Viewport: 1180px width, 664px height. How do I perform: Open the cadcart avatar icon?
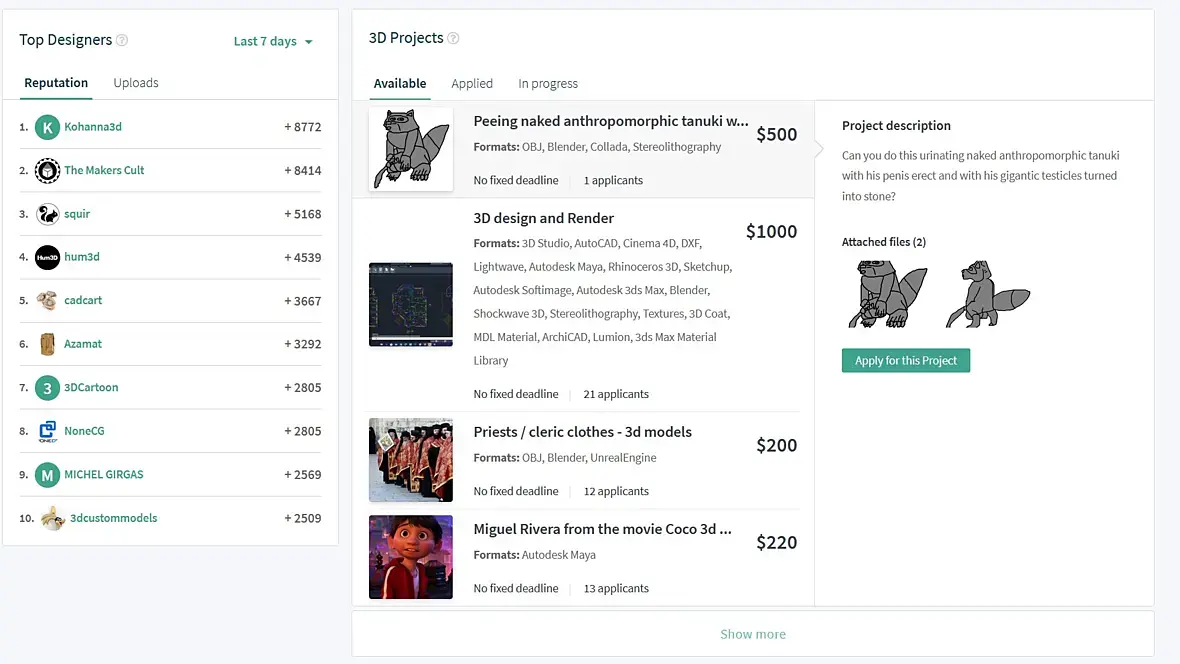(x=47, y=300)
